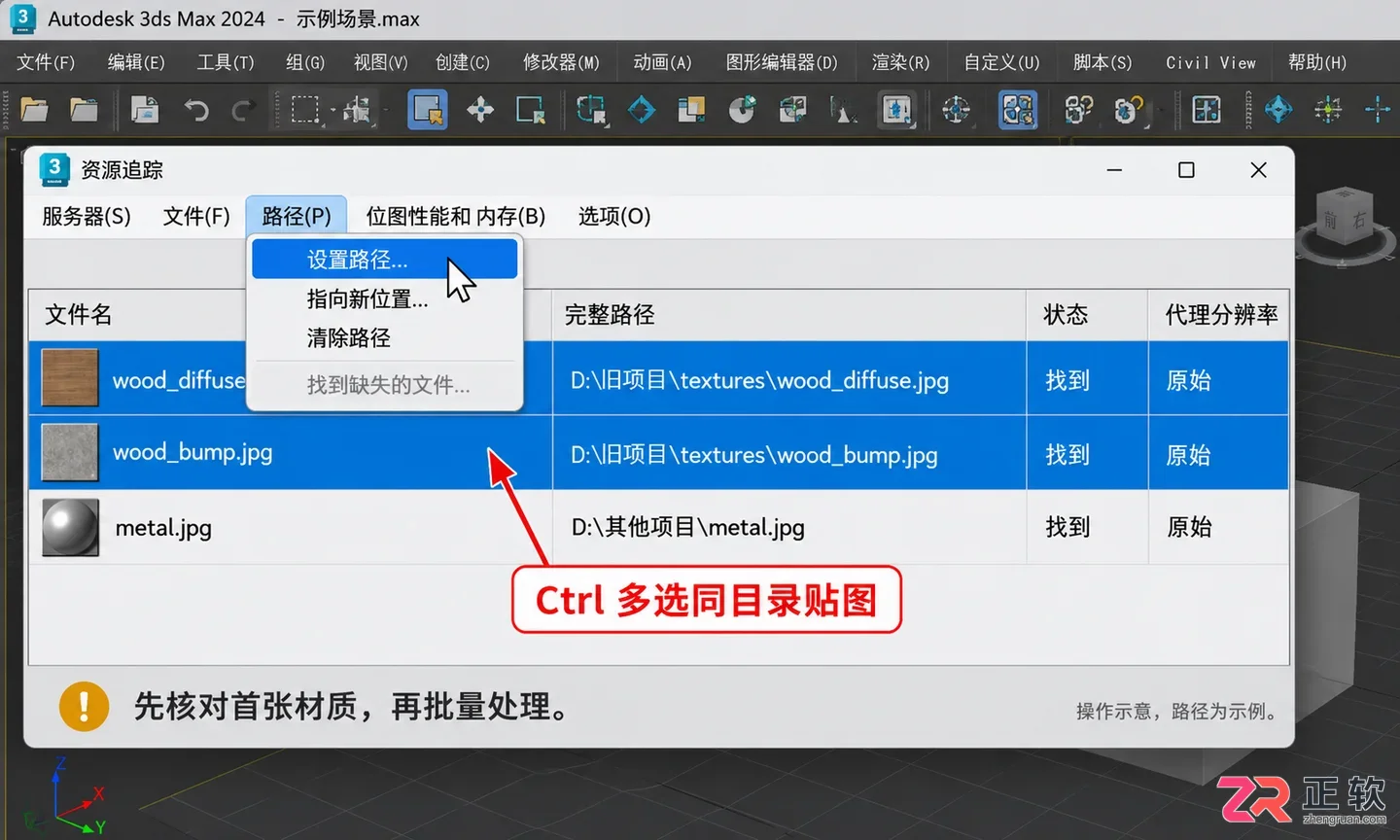
Task: Open the 渲染(R) menu
Action: click(x=900, y=62)
